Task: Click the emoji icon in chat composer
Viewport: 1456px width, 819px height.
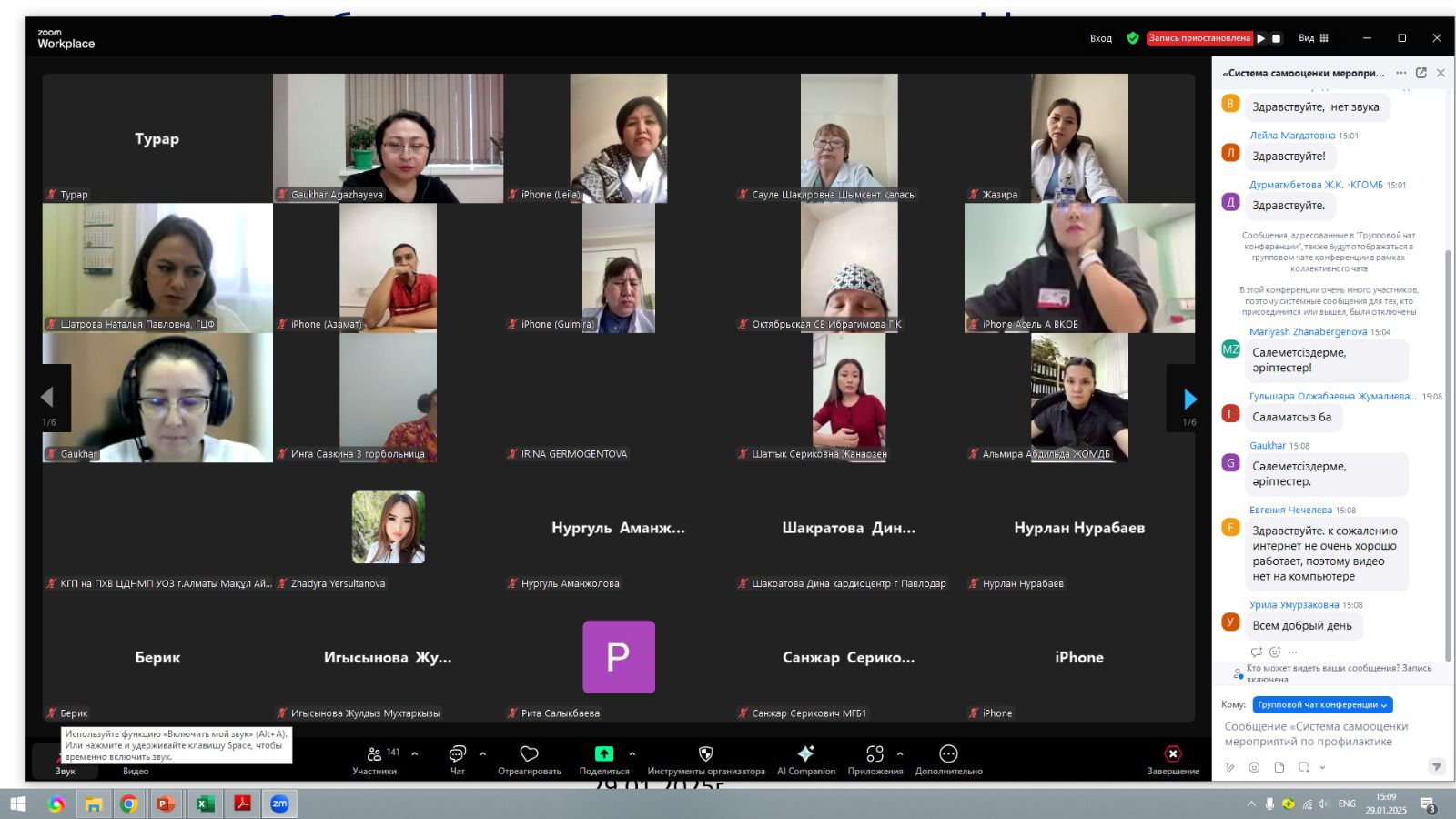Action: pos(1254,767)
